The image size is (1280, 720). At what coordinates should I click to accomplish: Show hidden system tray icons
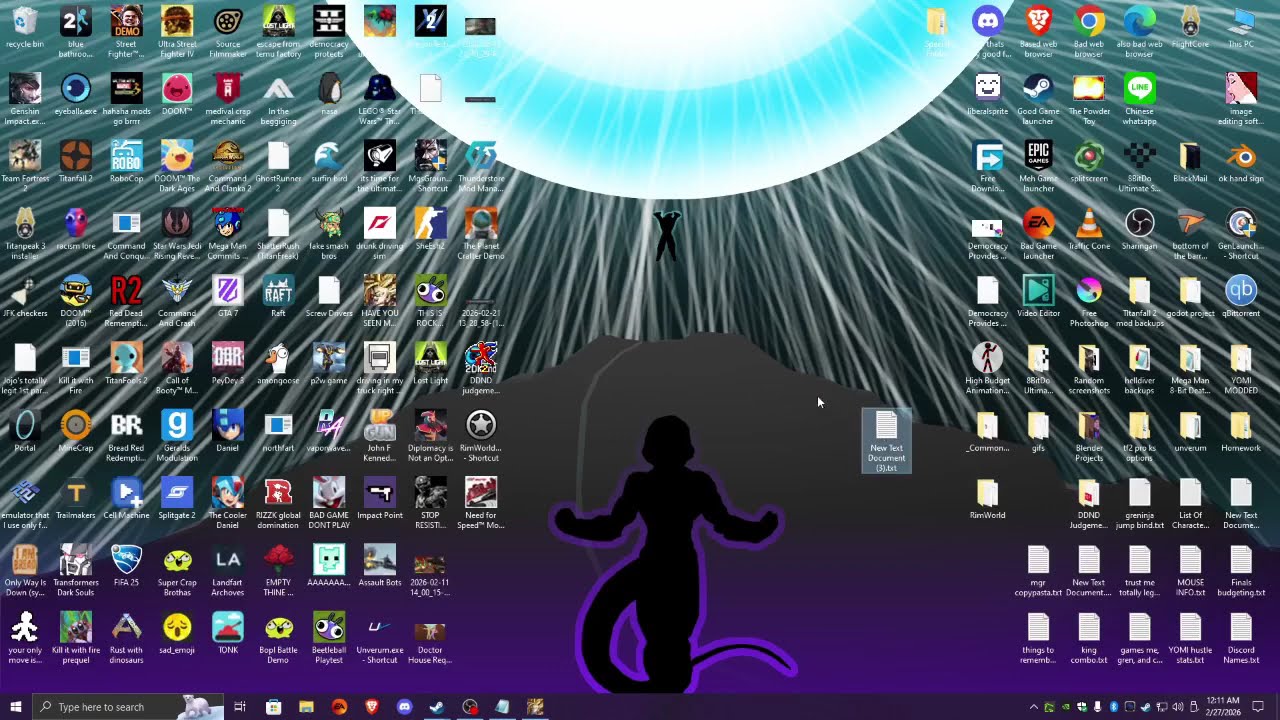(1033, 707)
